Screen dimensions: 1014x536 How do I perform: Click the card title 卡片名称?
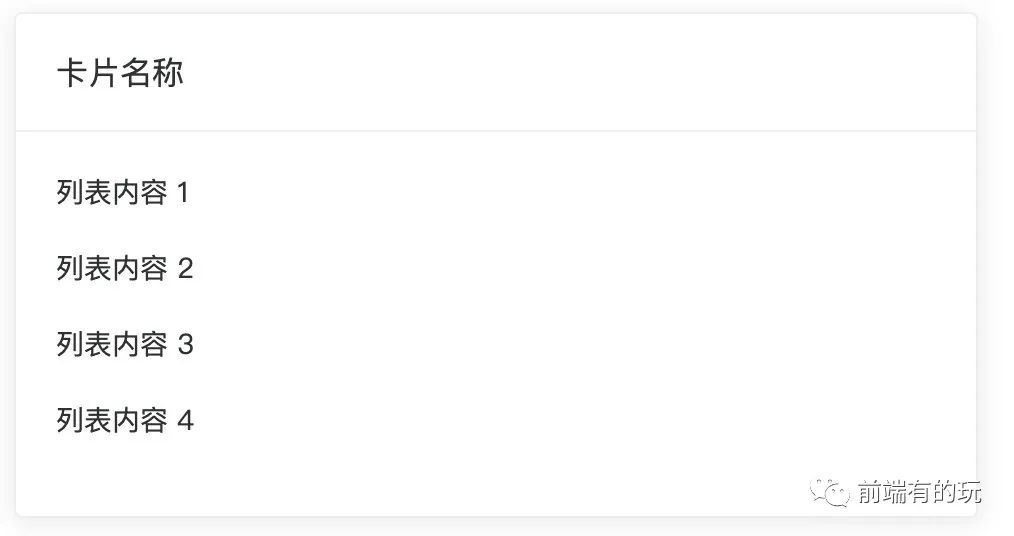[120, 73]
